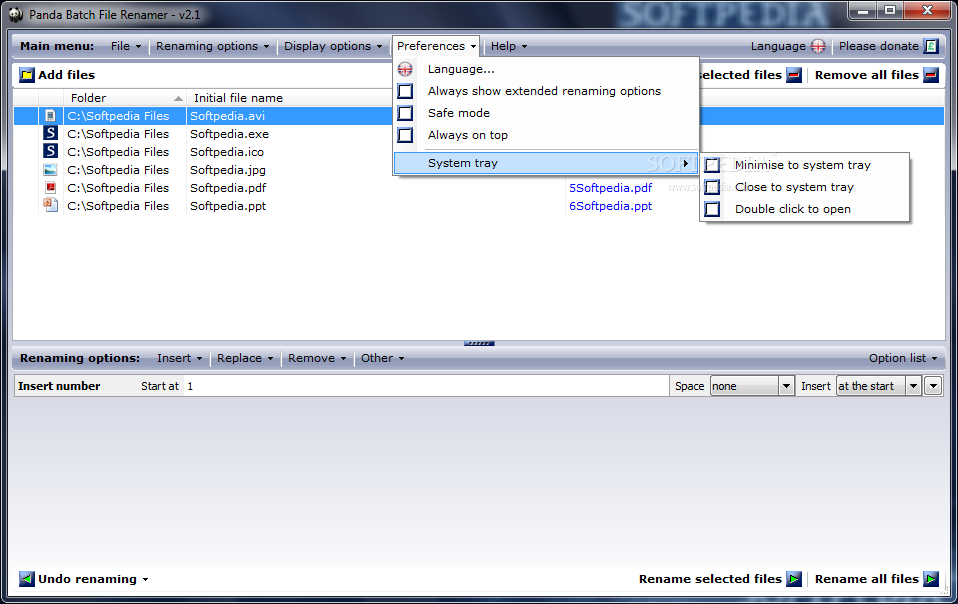Click the S icon for Softpedia.exe
The width and height of the screenshot is (958, 604).
pos(51,133)
